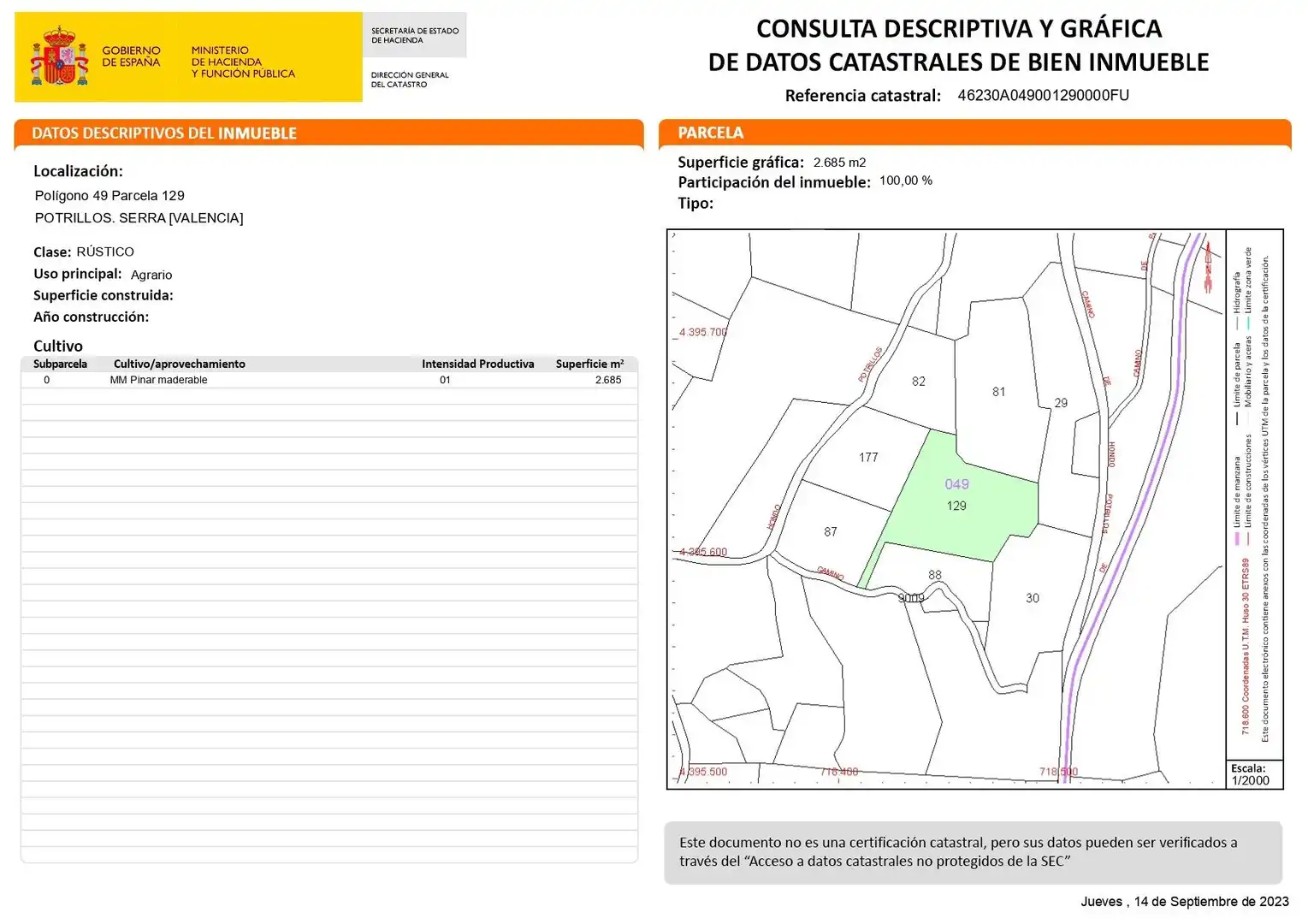Click the 'RÚSTICO' class value

(105, 252)
